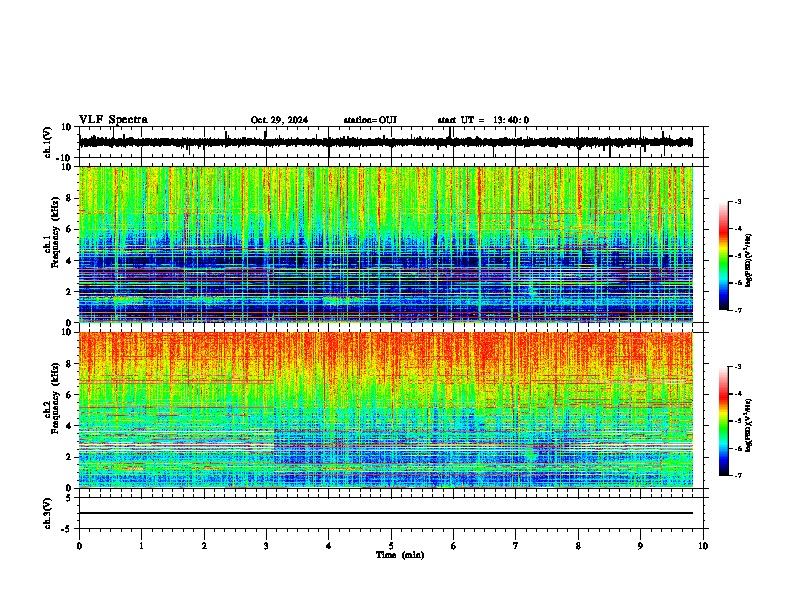Click the "VLF Spectra" plot title

(113, 120)
